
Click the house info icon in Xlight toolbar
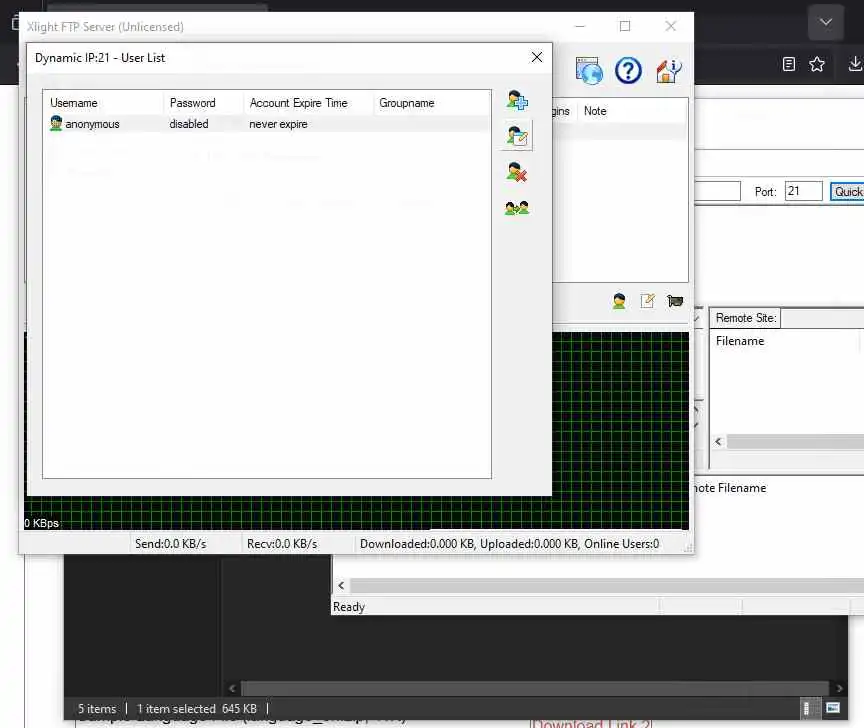tap(668, 71)
